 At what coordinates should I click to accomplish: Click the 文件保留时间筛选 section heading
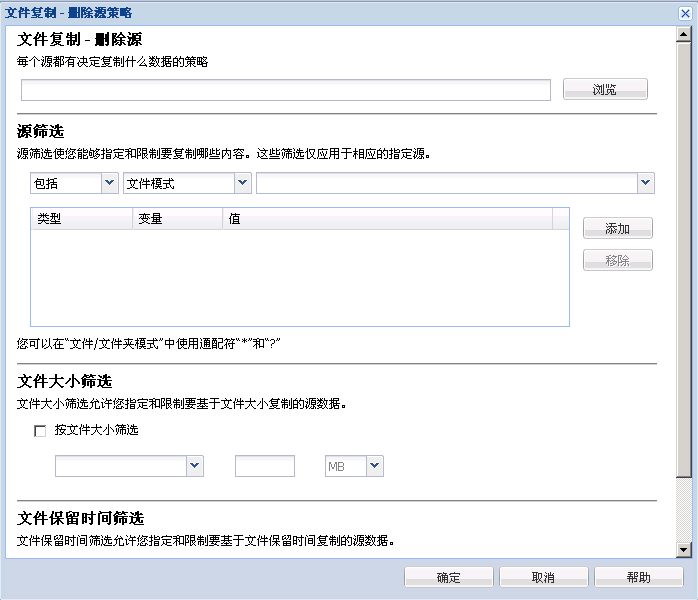pyautogui.click(x=81, y=518)
